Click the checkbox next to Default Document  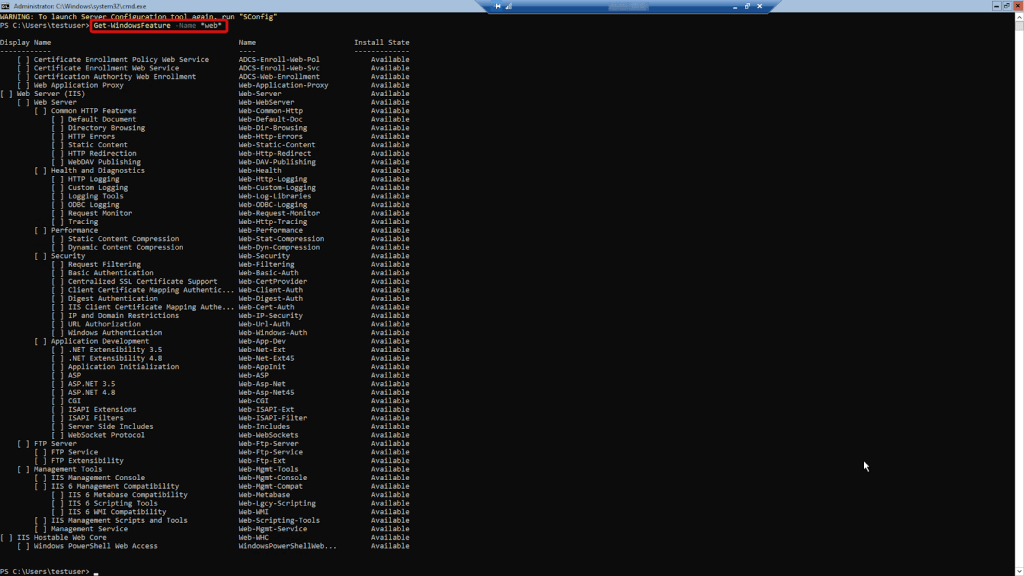[58, 120]
